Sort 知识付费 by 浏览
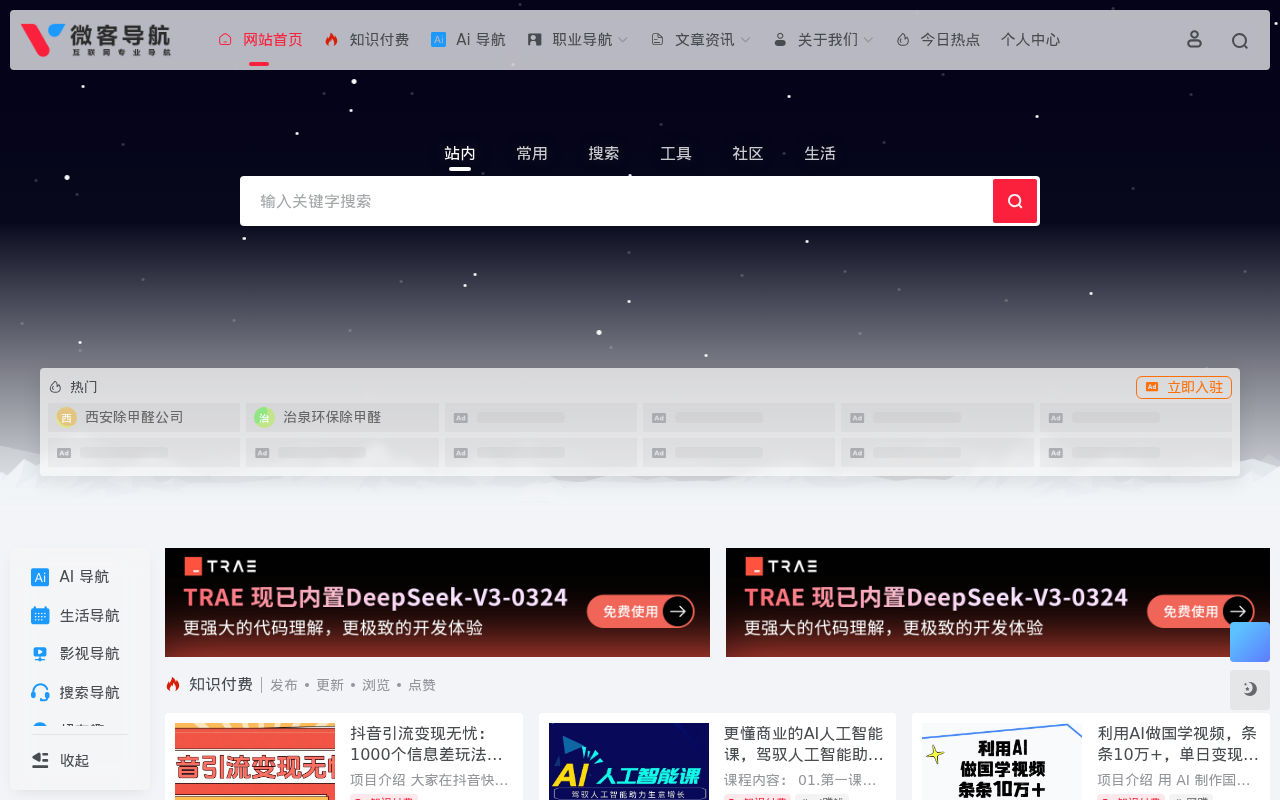 click(376, 685)
